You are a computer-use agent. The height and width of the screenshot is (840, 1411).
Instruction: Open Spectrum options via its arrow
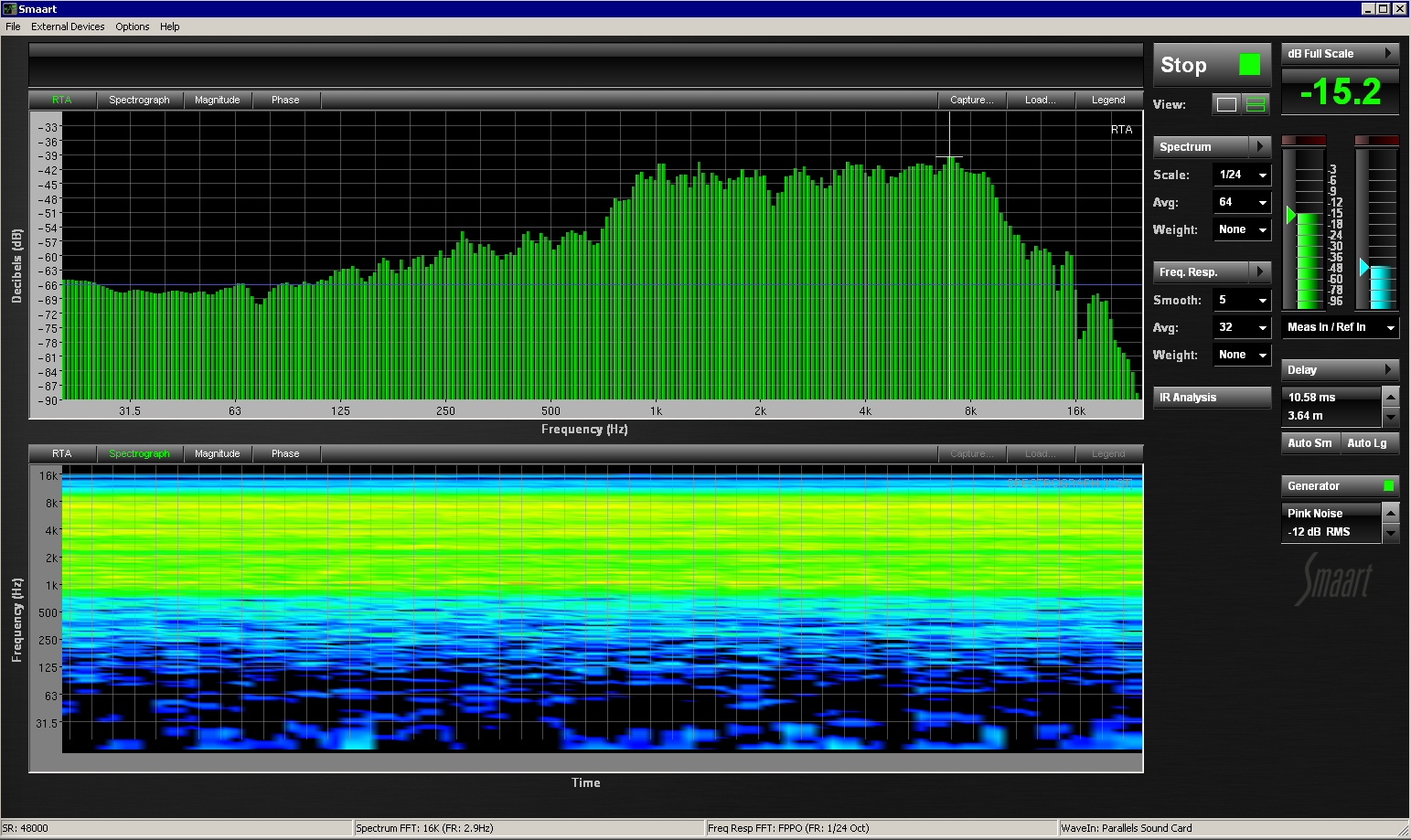(x=1260, y=146)
